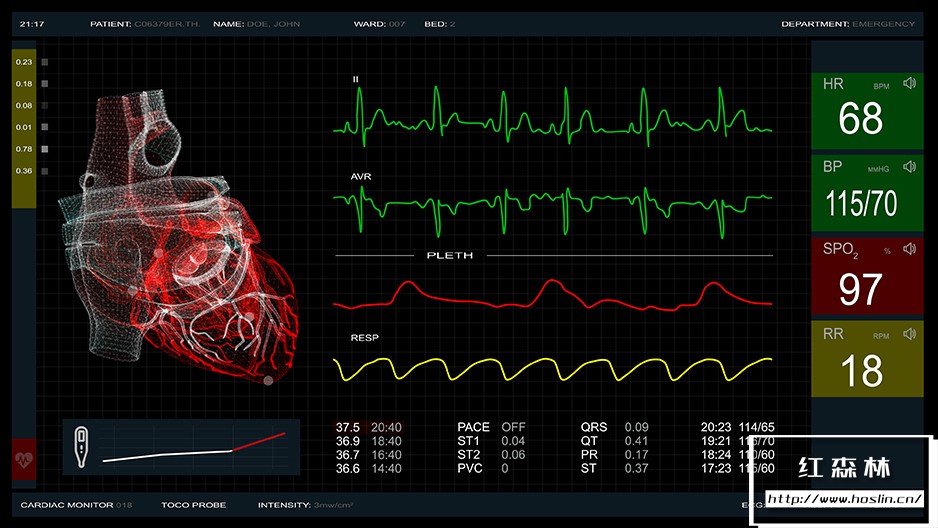This screenshot has width=938, height=528.
Task: Click the AVR ECG waveform
Action: pos(552,210)
